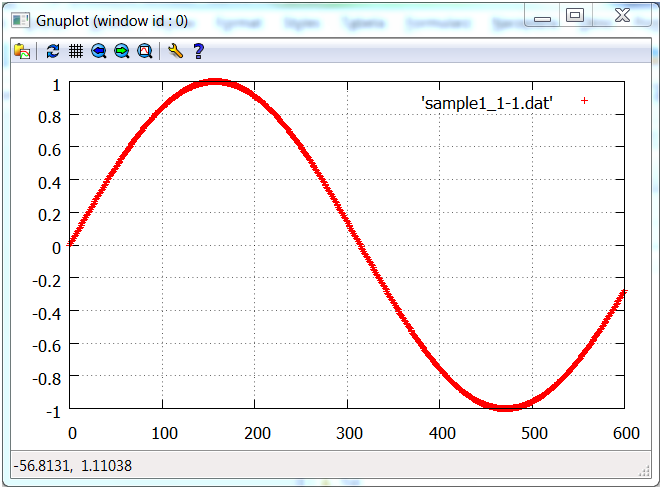Screen dimensions: 663x490
Task: Open the configuration dialog via wrench icon
Action: click(x=175, y=51)
